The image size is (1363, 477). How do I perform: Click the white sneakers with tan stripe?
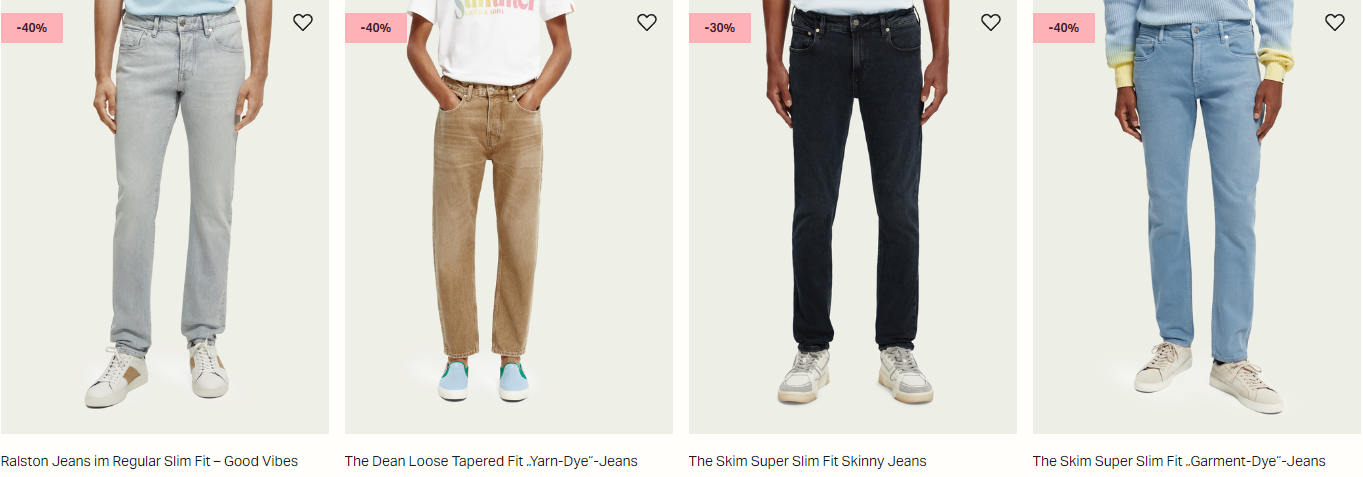pos(157,374)
